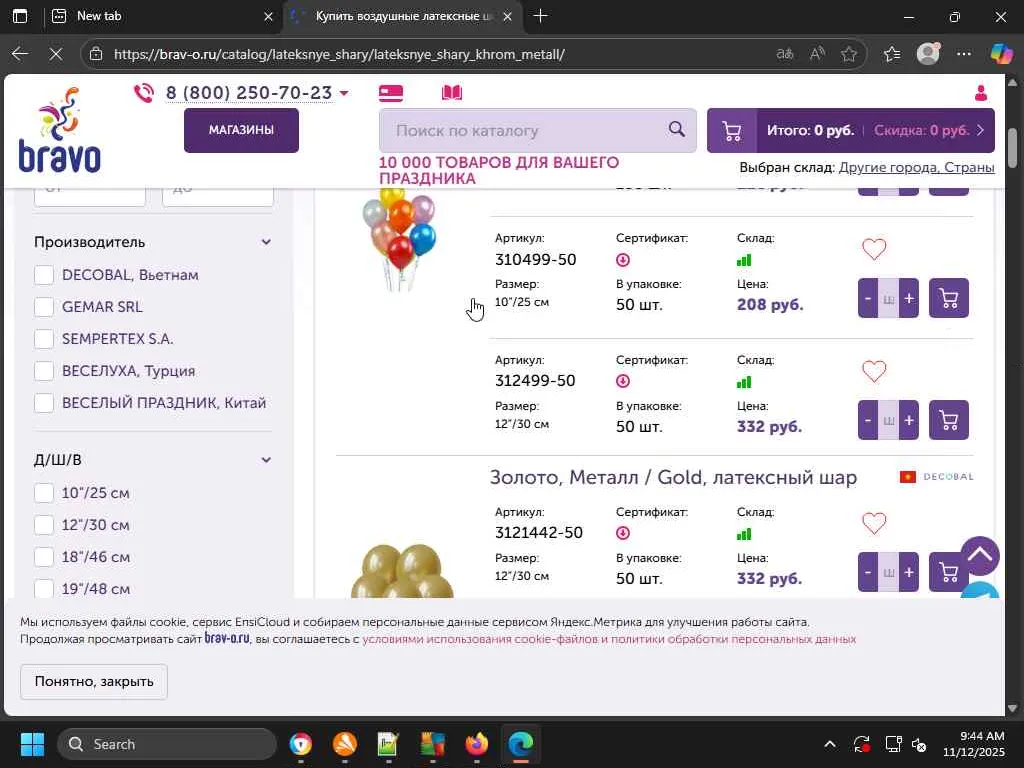This screenshot has height=768, width=1024.
Task: Download certificate for article 312499-50
Action: [623, 381]
